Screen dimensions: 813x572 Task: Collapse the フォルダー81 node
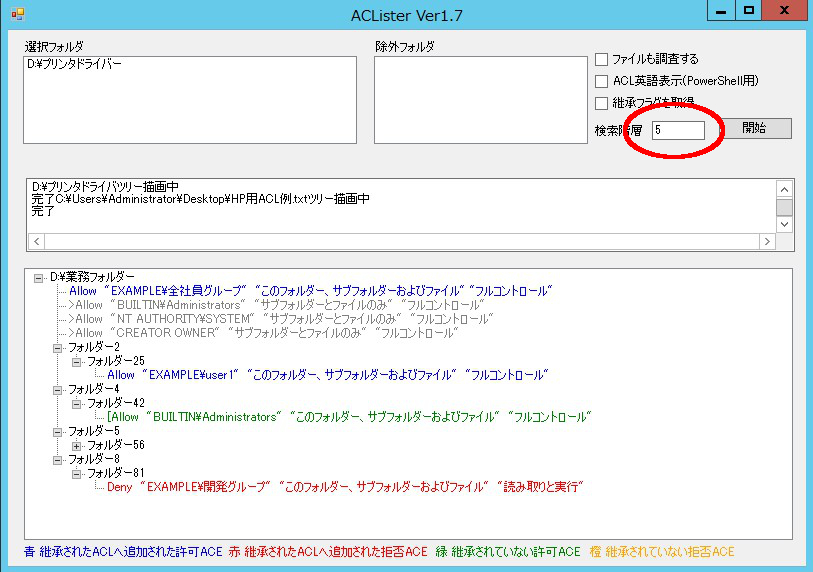coord(76,474)
